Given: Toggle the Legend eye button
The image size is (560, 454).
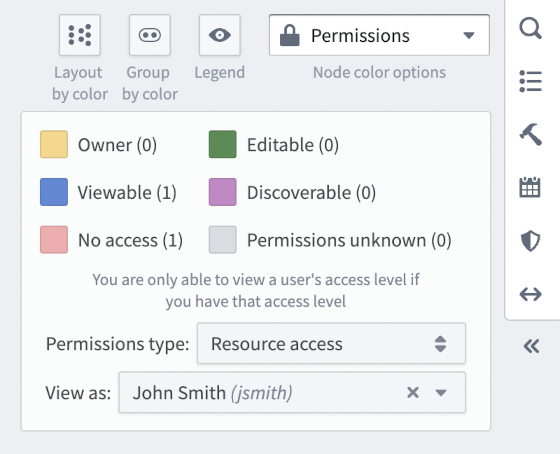Looking at the screenshot, I should pyautogui.click(x=220, y=35).
